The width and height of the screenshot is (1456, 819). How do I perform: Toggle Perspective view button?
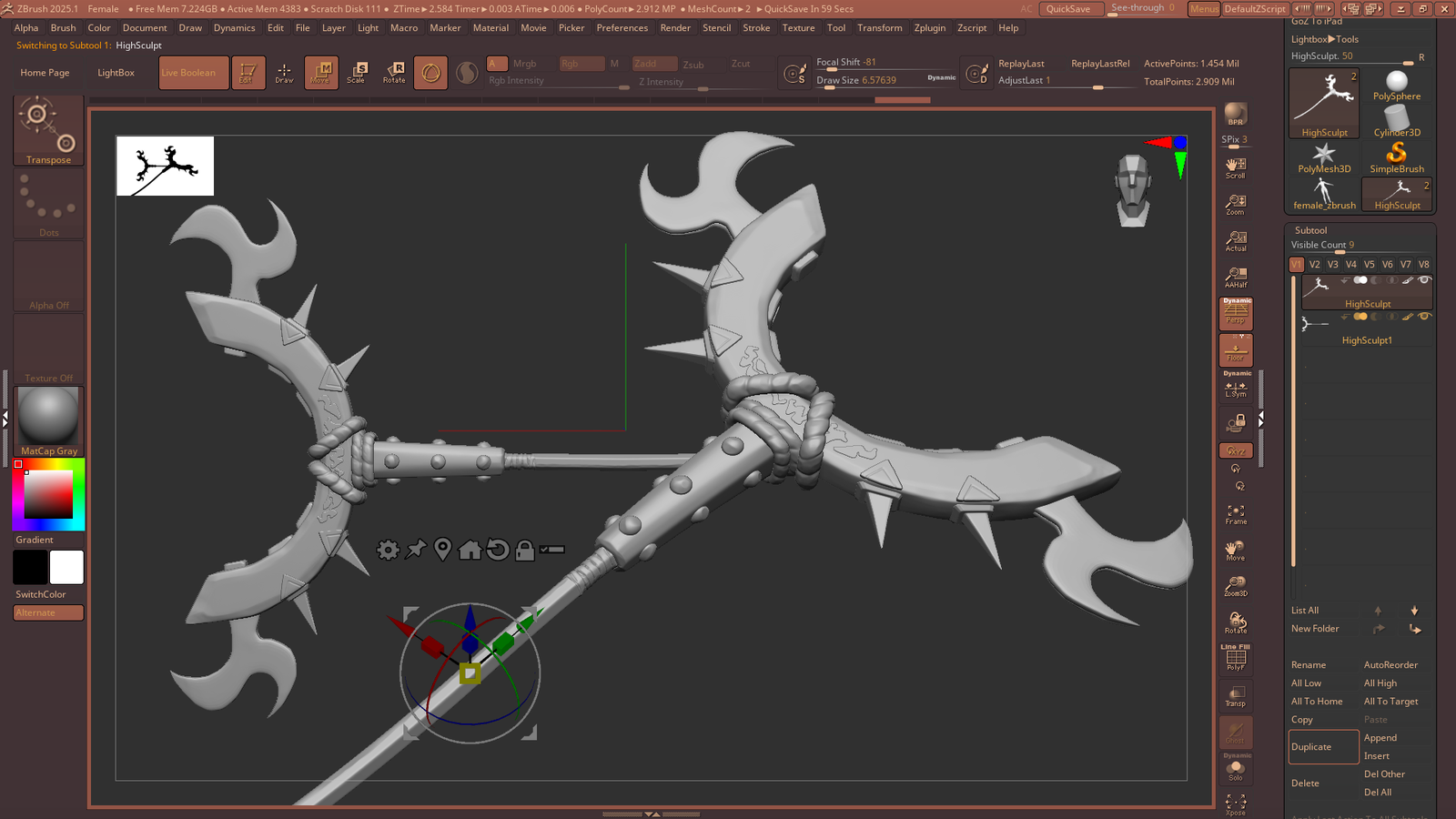coord(1236,314)
